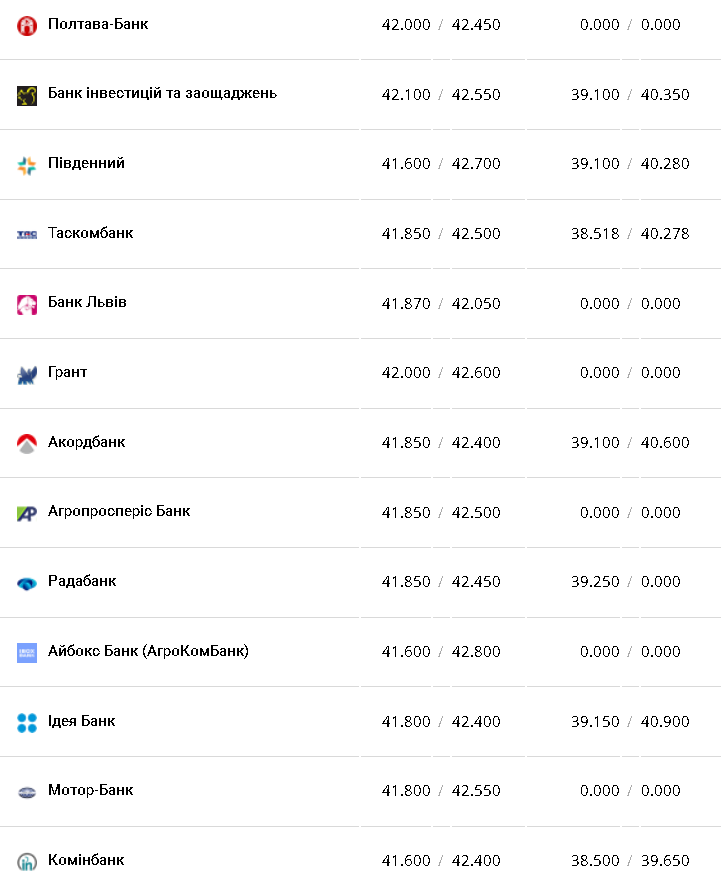Screen dimensions: 721x888
Task: Click the Комінбанк logo icon
Action: (27, 862)
